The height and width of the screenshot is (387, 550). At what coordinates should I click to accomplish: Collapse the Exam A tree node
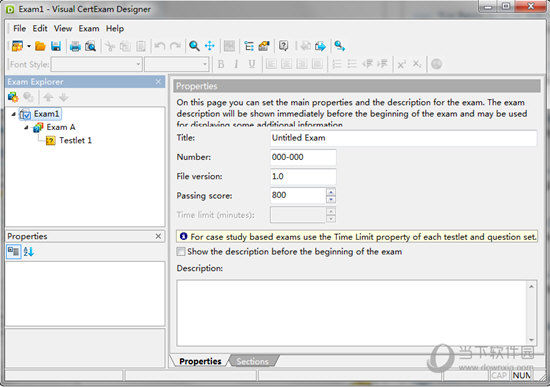click(26, 127)
